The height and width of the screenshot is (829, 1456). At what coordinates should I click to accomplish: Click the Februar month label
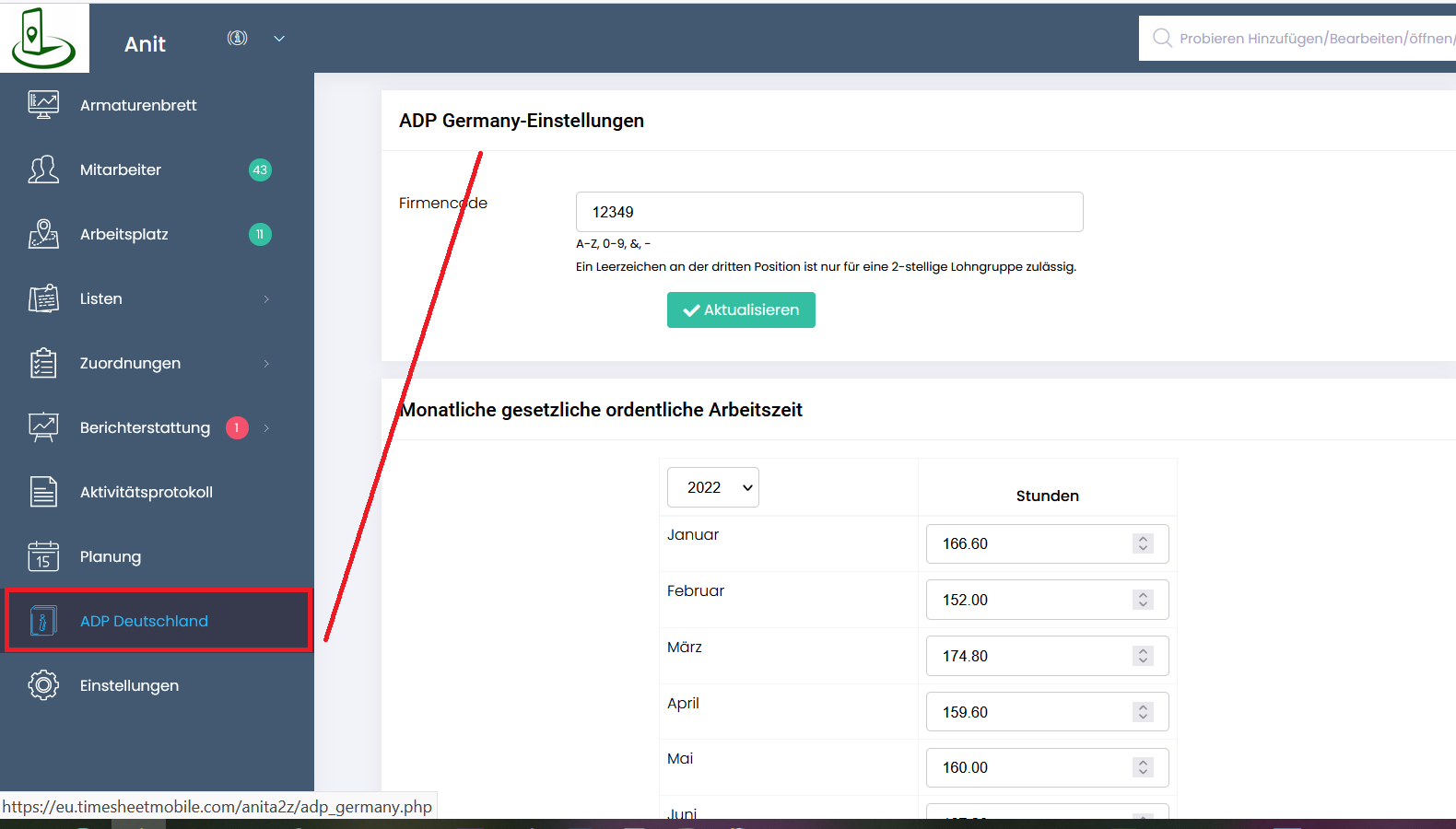pos(696,590)
